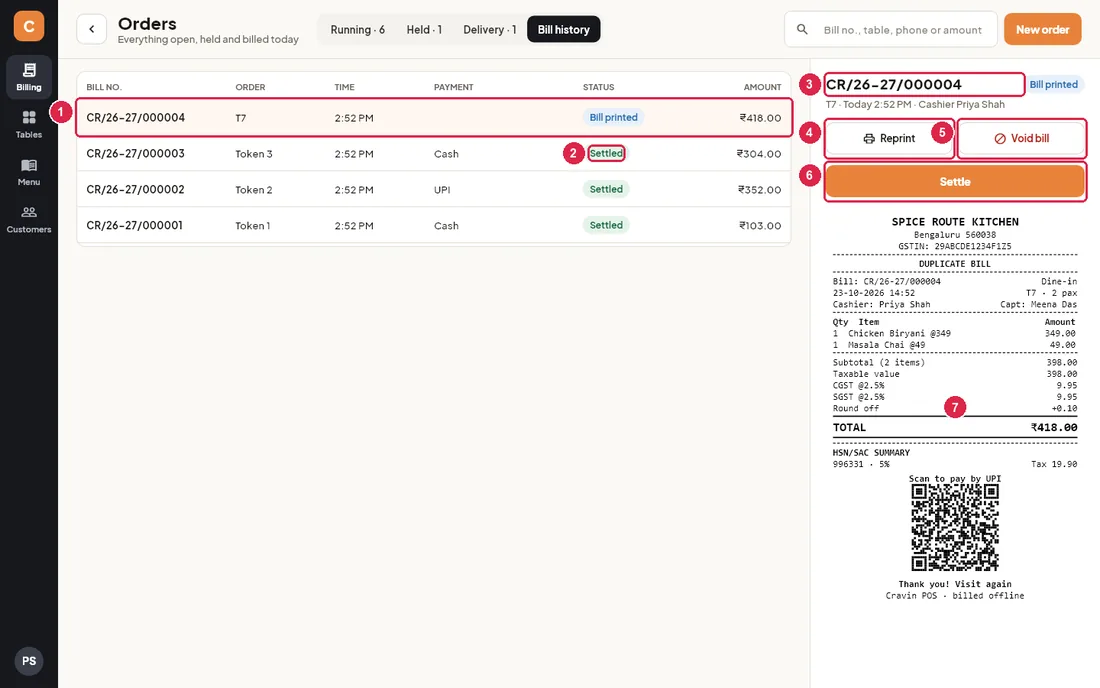Click the ₹304.00 amount cell
This screenshot has height=688, width=1100.
point(758,154)
